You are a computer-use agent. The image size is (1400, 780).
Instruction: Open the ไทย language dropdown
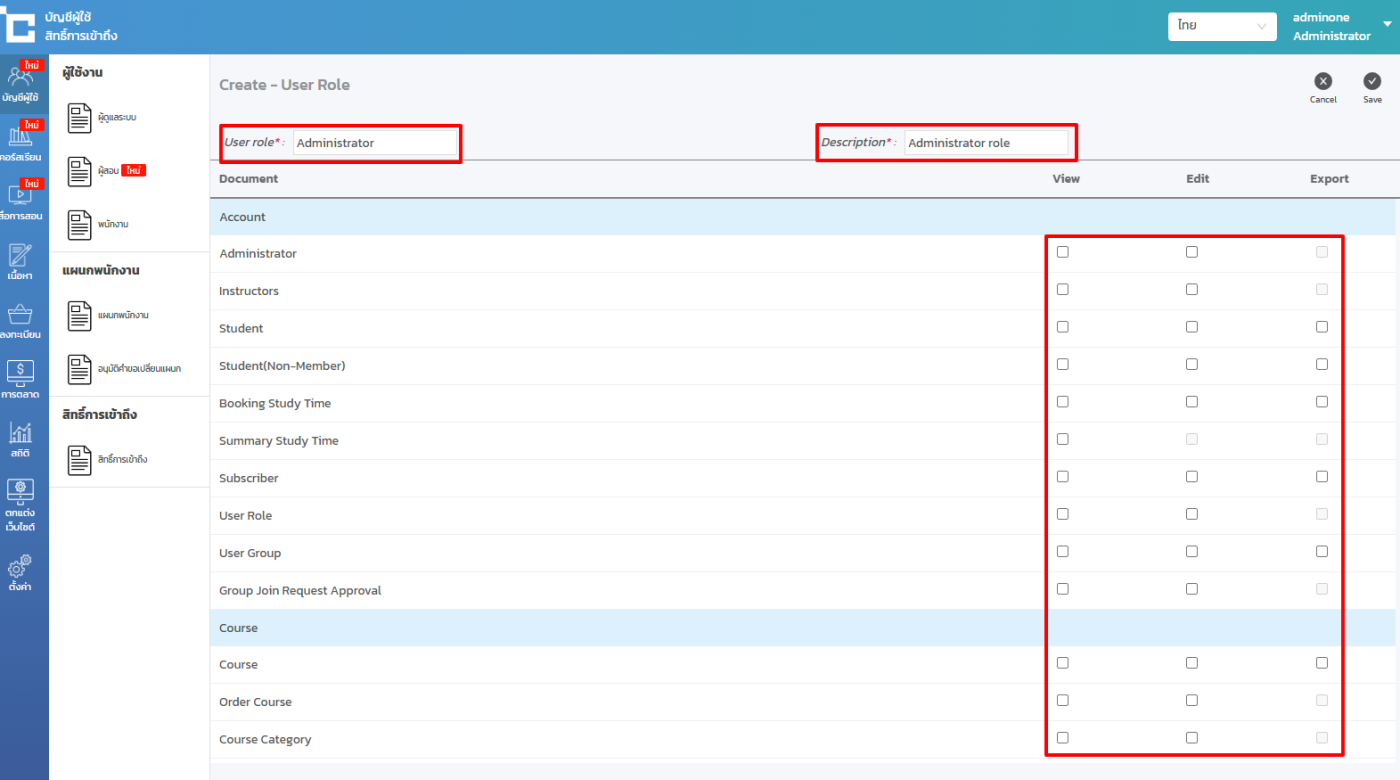(1221, 26)
